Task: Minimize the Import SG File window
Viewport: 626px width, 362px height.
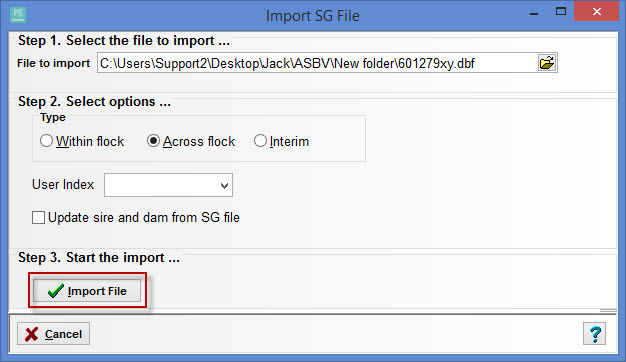Action: click(534, 13)
